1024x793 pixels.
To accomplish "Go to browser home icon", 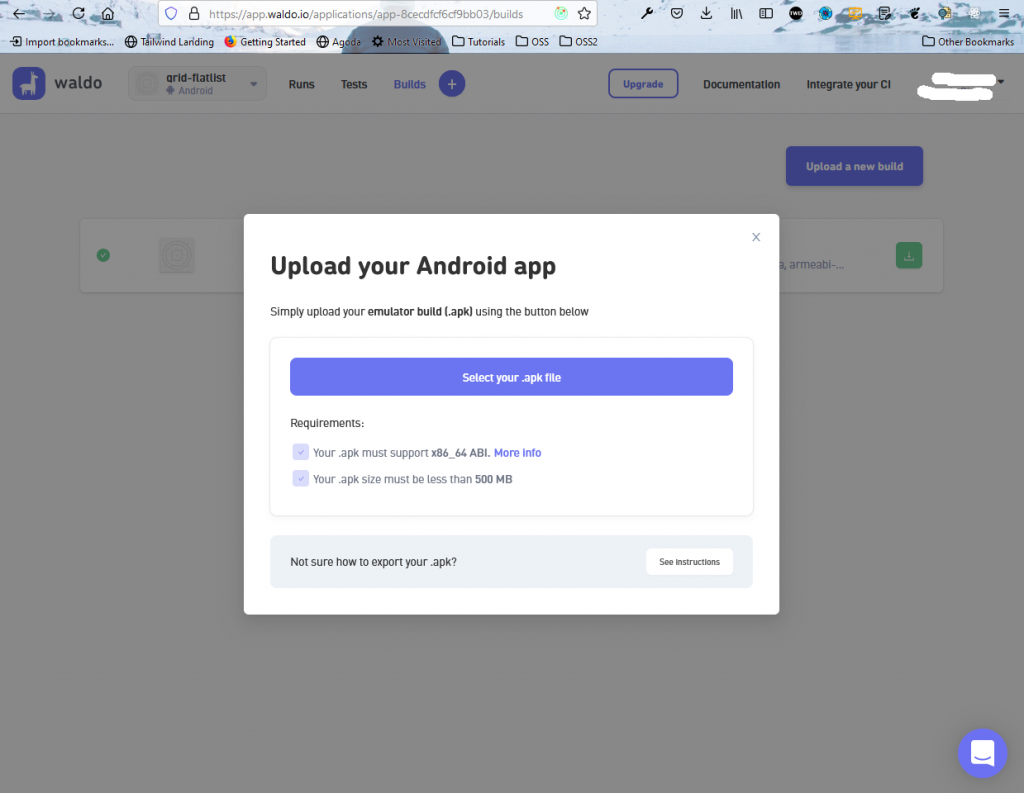I will 108,13.
